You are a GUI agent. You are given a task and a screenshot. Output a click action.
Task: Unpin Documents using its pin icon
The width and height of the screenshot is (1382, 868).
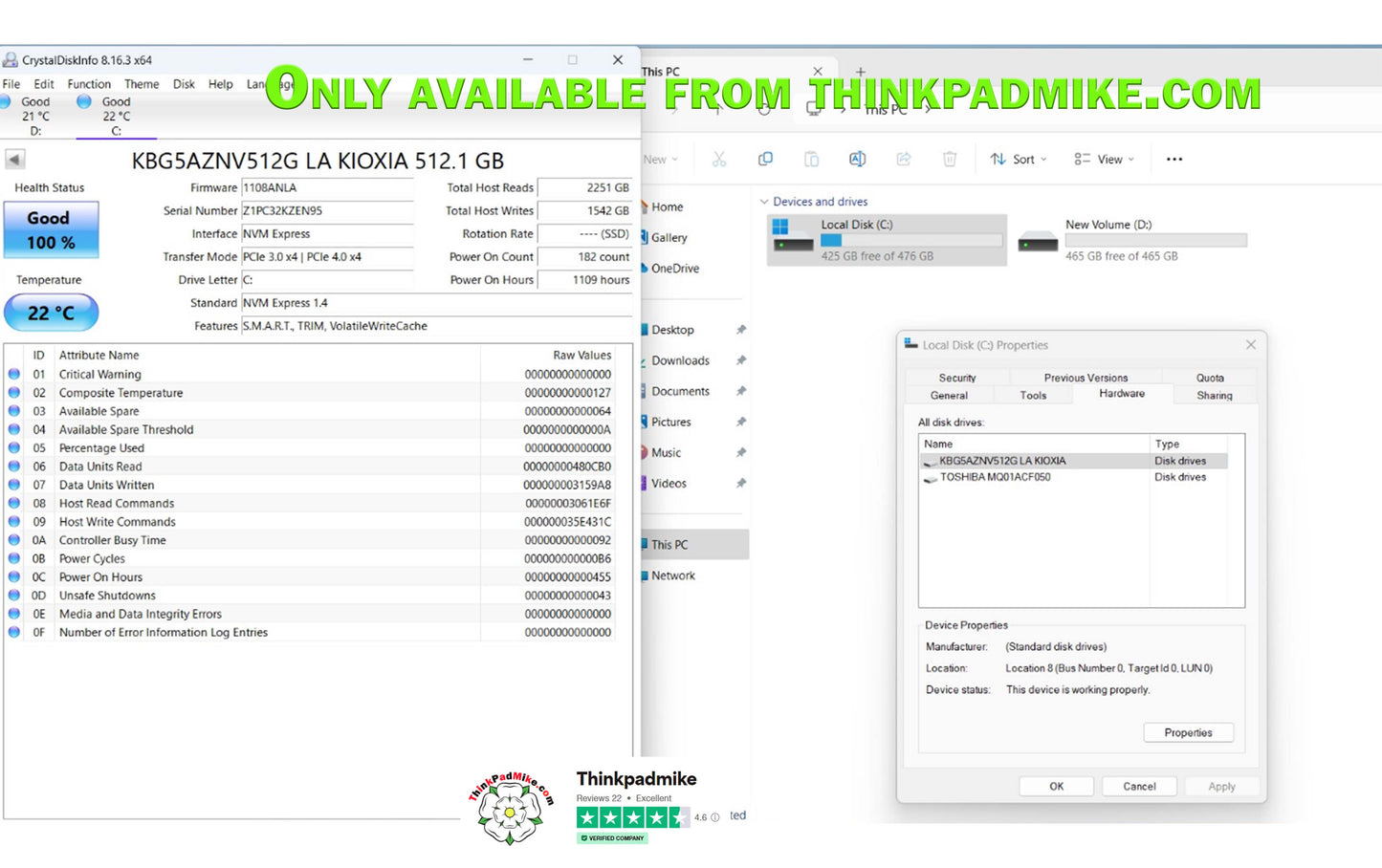click(740, 391)
